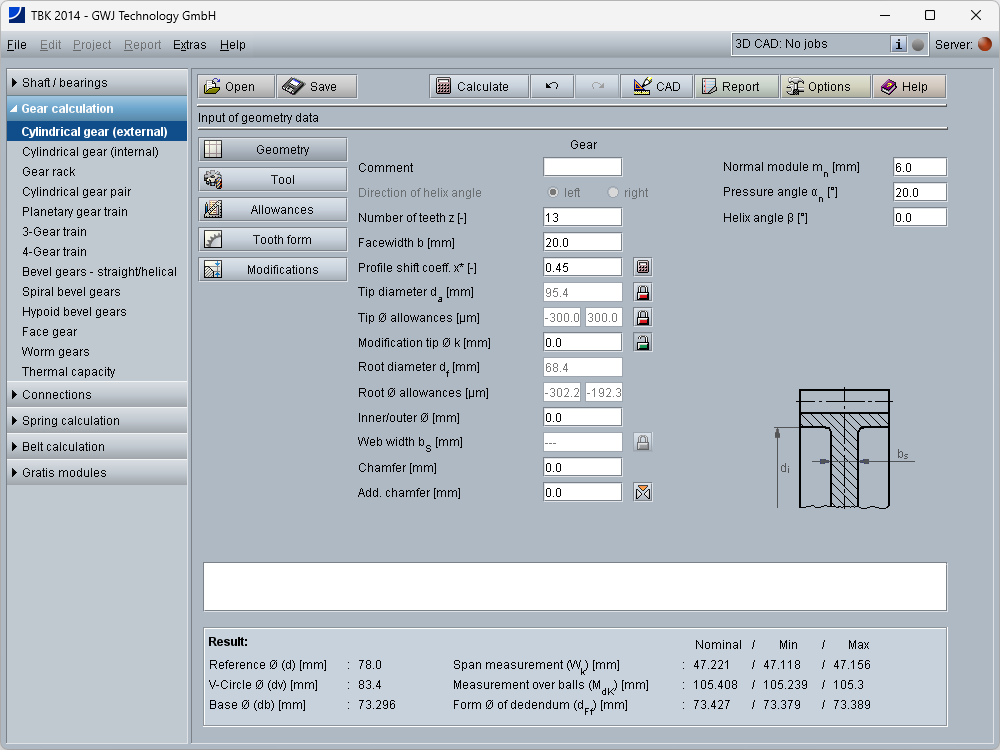Screen dimensions: 1000x750
Task: Save the current calculation with the Save button
Action: (x=316, y=87)
